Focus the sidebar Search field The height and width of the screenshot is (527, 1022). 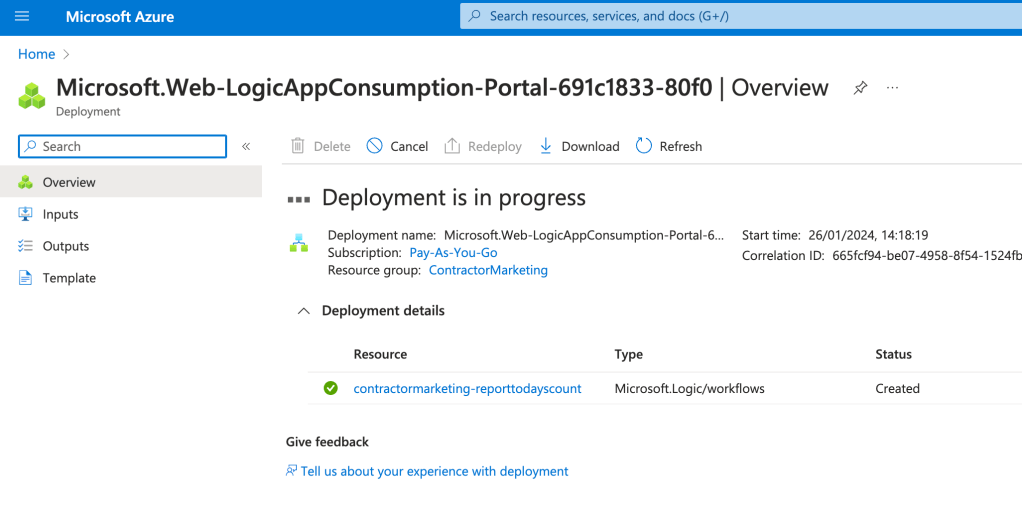[x=123, y=147]
